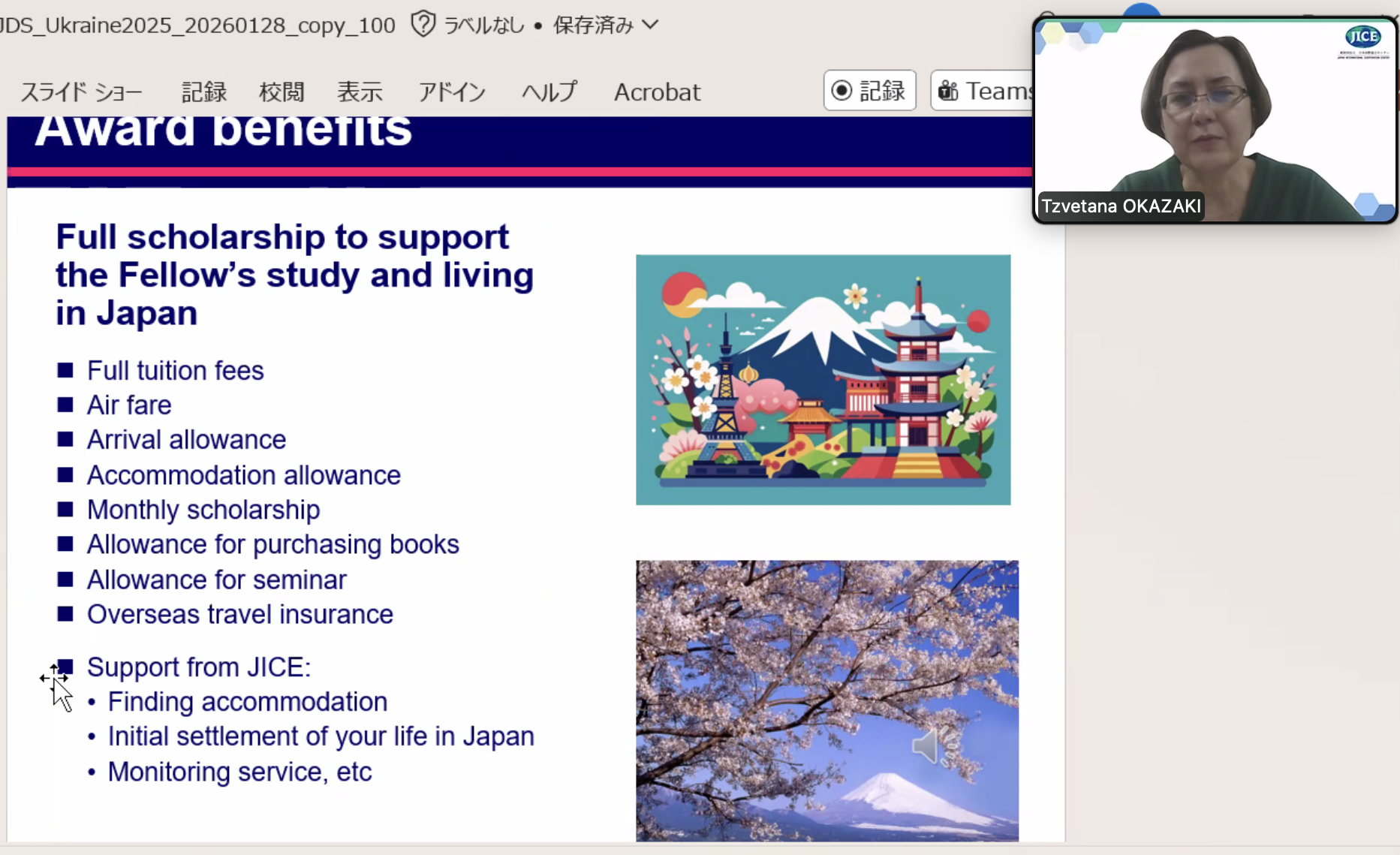Open the 表示 tab
The image size is (1400, 855).
(360, 92)
